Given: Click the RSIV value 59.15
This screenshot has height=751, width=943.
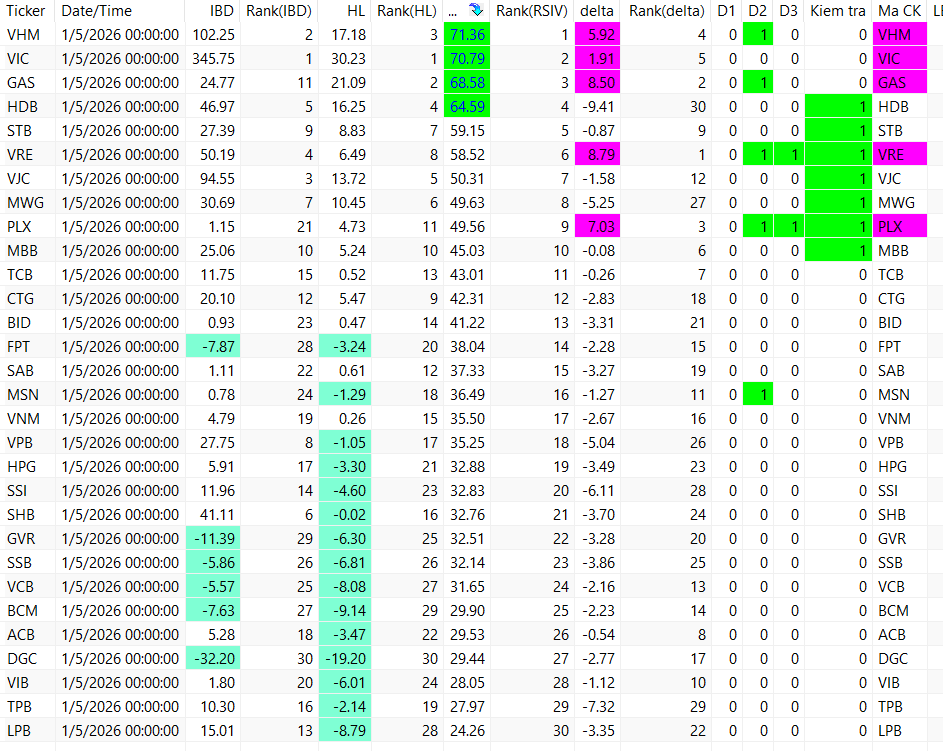Looking at the screenshot, I should (467, 131).
